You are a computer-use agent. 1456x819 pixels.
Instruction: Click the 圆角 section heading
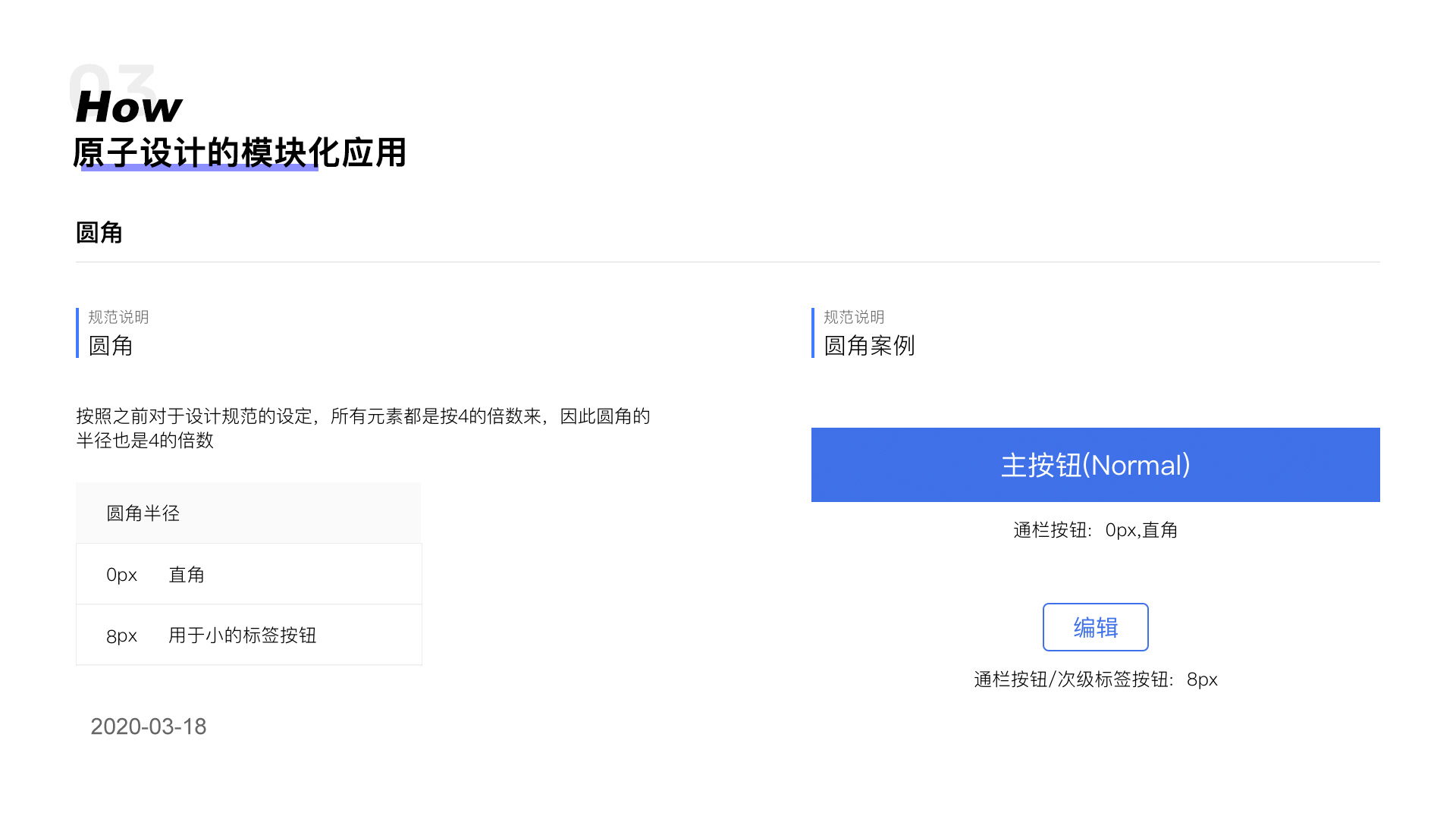99,233
